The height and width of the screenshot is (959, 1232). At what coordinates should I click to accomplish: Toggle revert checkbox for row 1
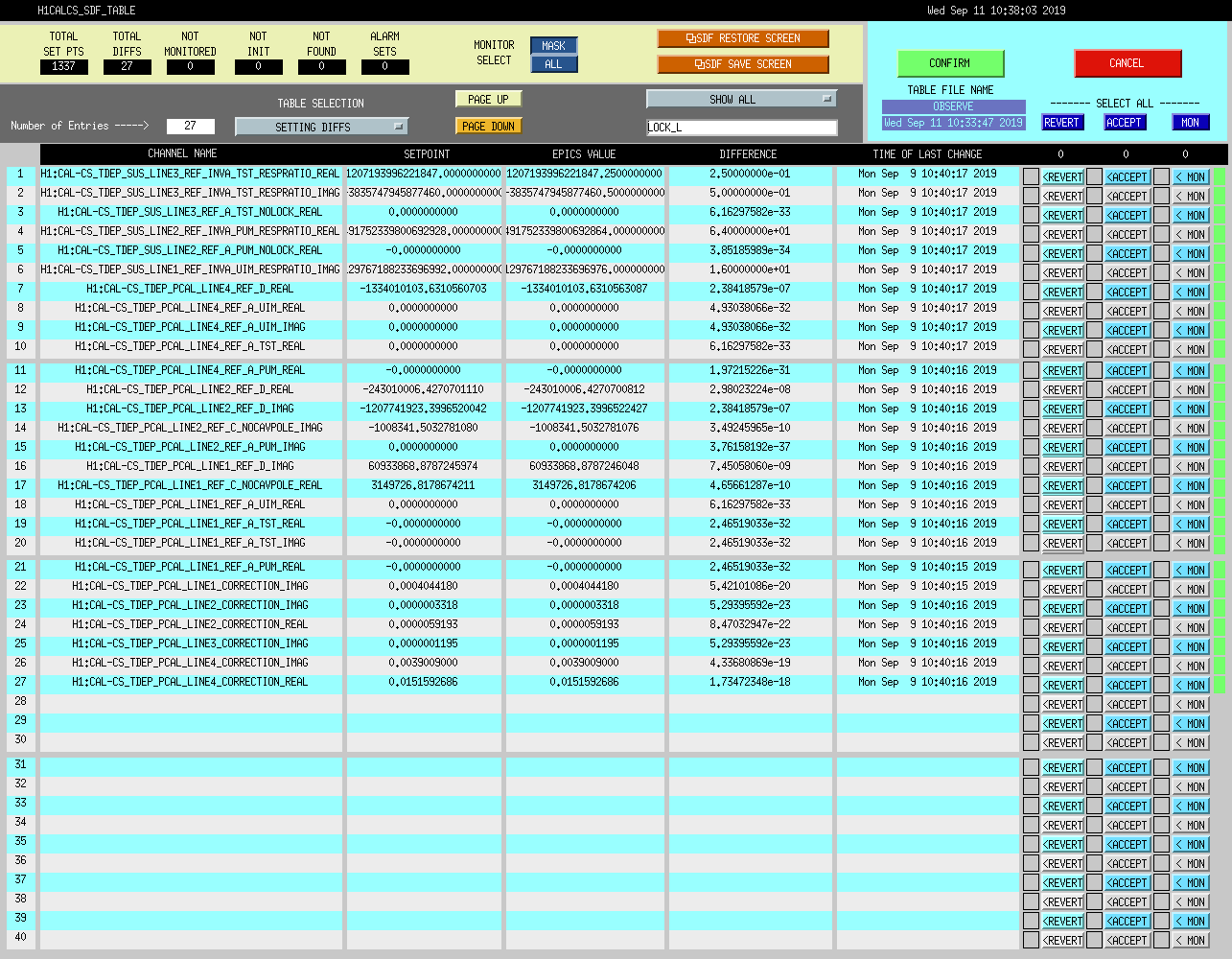point(1031,177)
